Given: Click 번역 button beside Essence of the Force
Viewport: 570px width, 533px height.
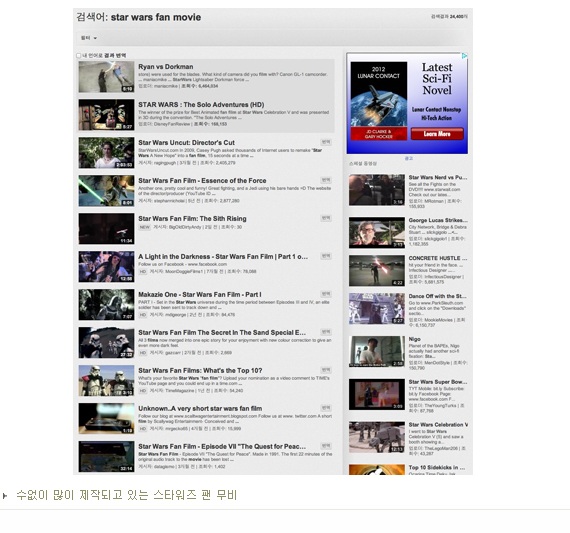Looking at the screenshot, I should click(x=326, y=180).
